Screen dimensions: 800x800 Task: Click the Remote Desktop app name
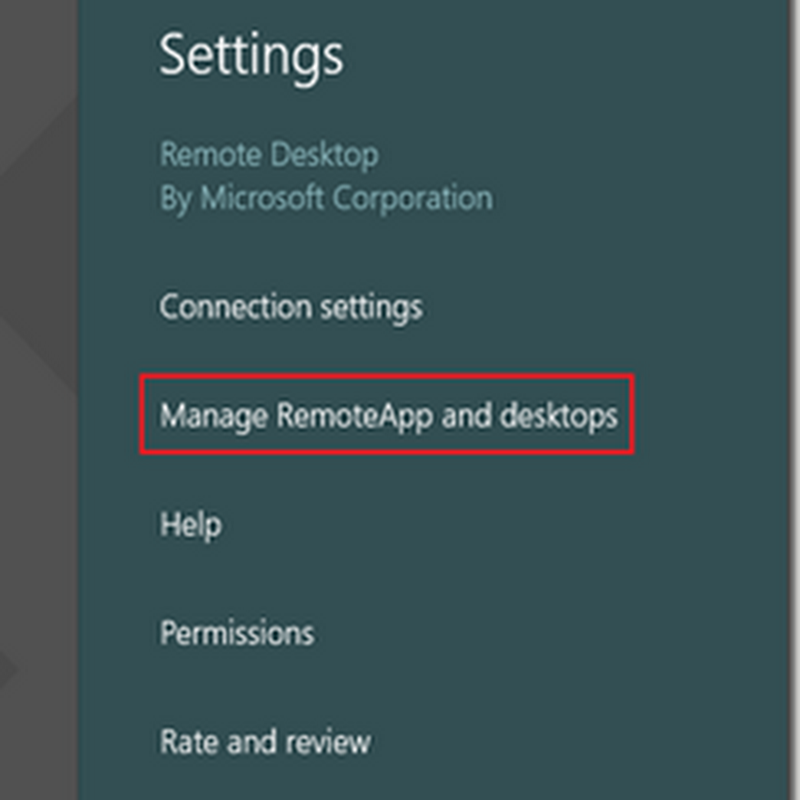(x=269, y=155)
